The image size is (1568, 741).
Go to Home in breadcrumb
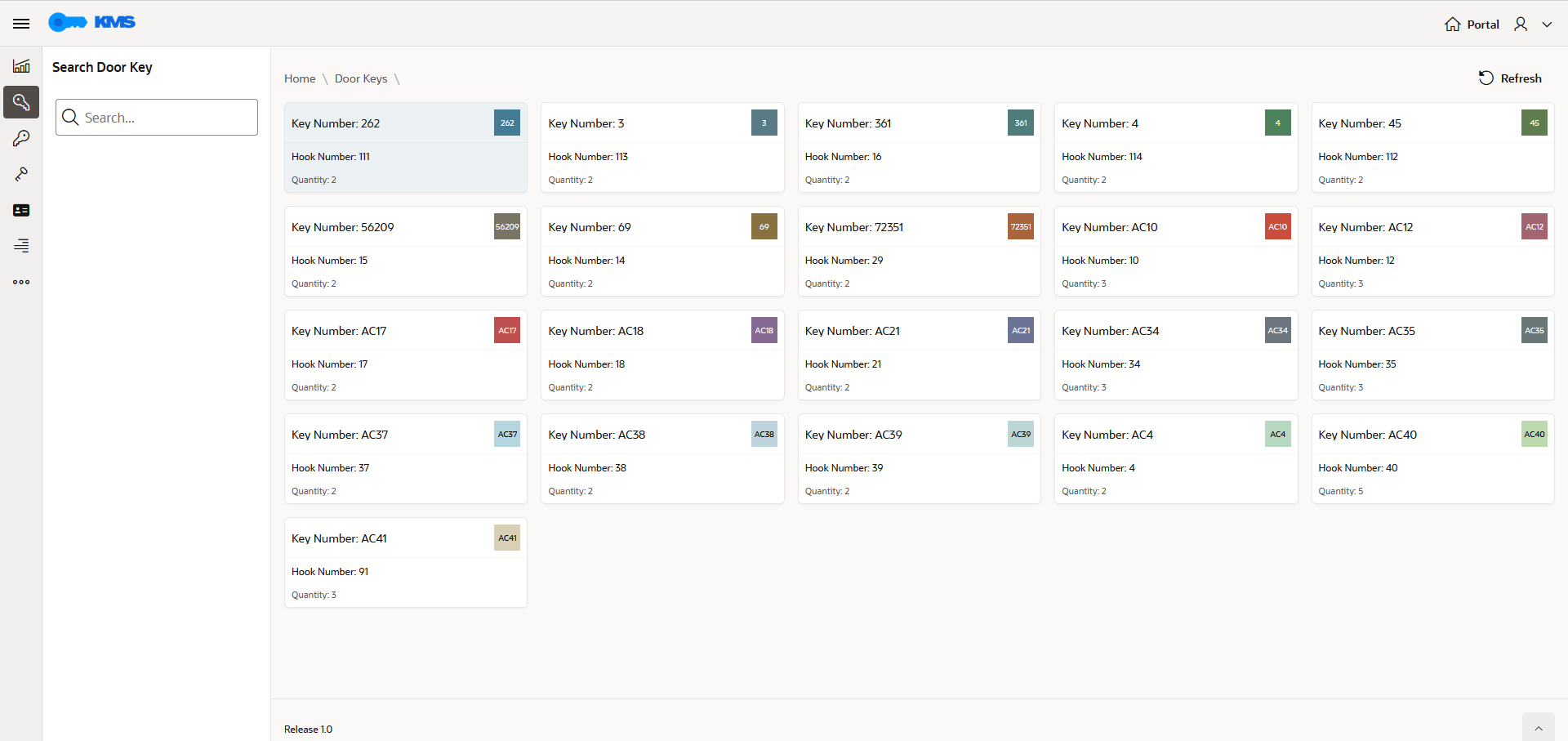300,78
